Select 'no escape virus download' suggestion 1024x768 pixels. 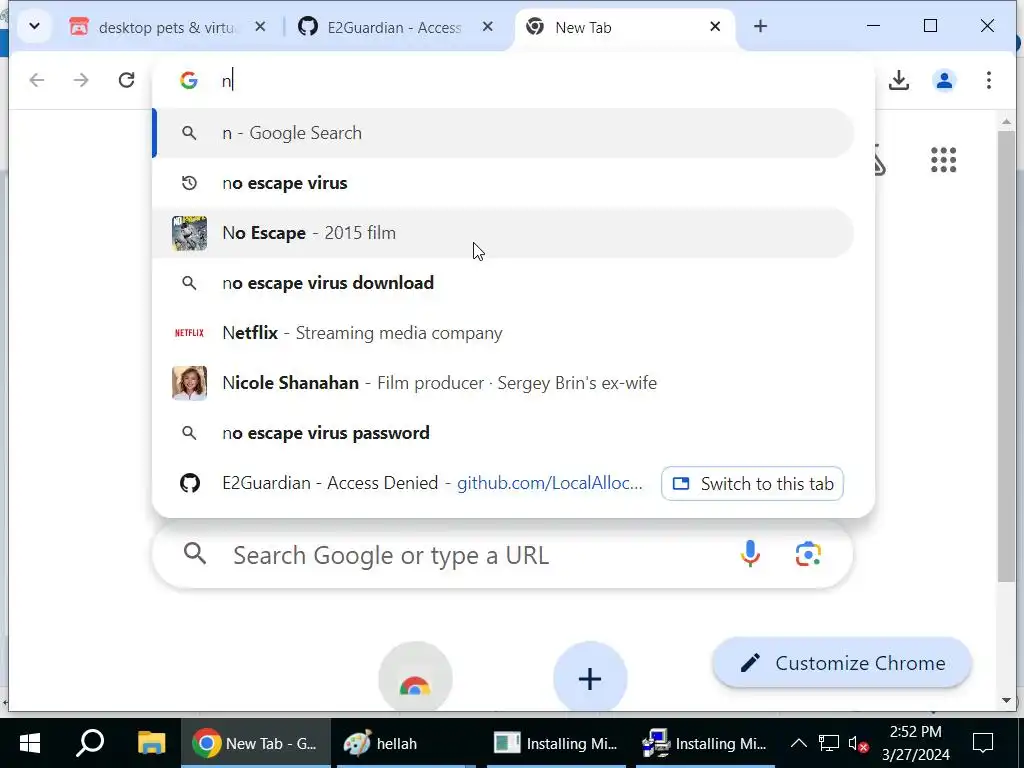click(x=504, y=283)
